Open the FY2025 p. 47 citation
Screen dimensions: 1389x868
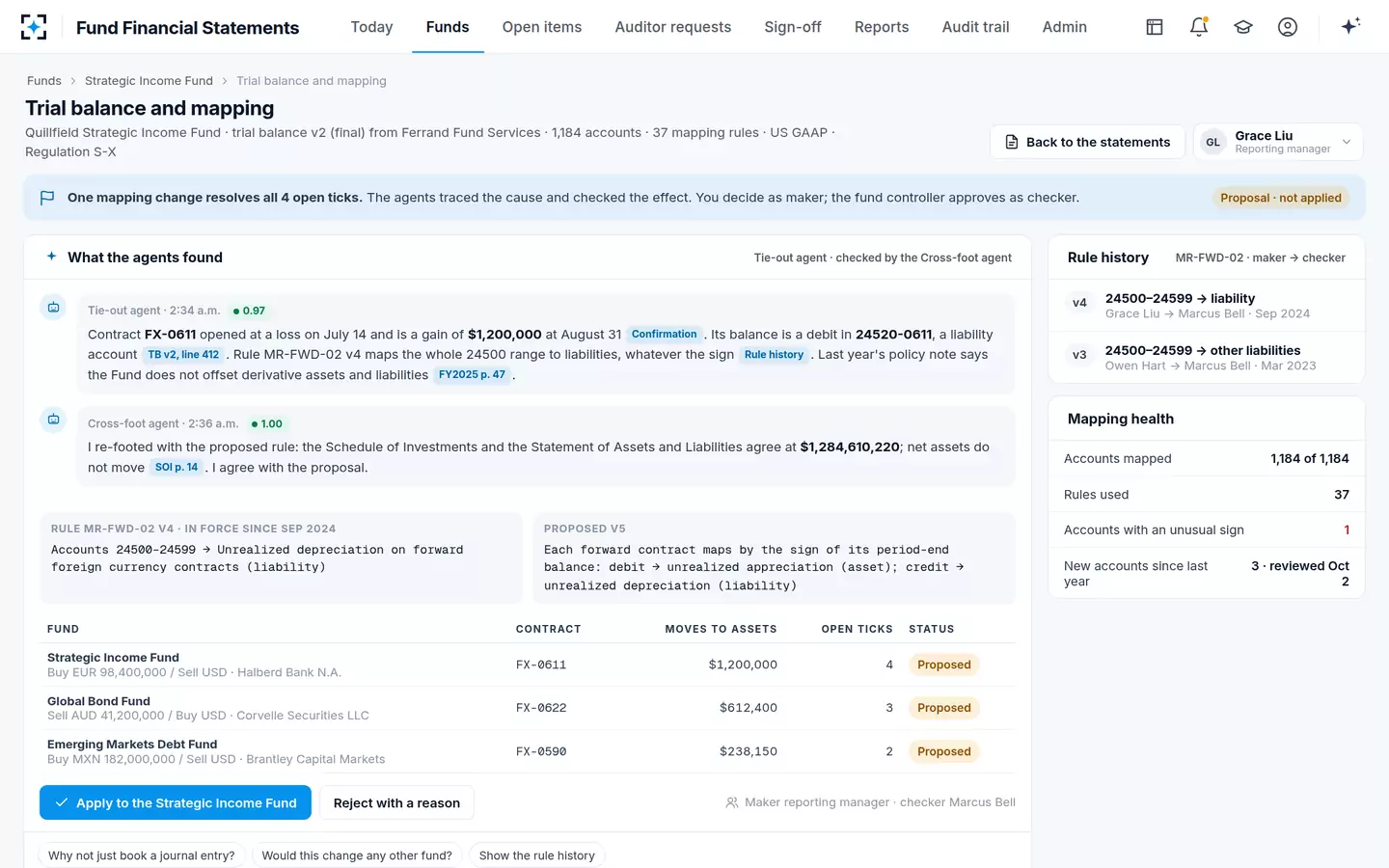(472, 375)
